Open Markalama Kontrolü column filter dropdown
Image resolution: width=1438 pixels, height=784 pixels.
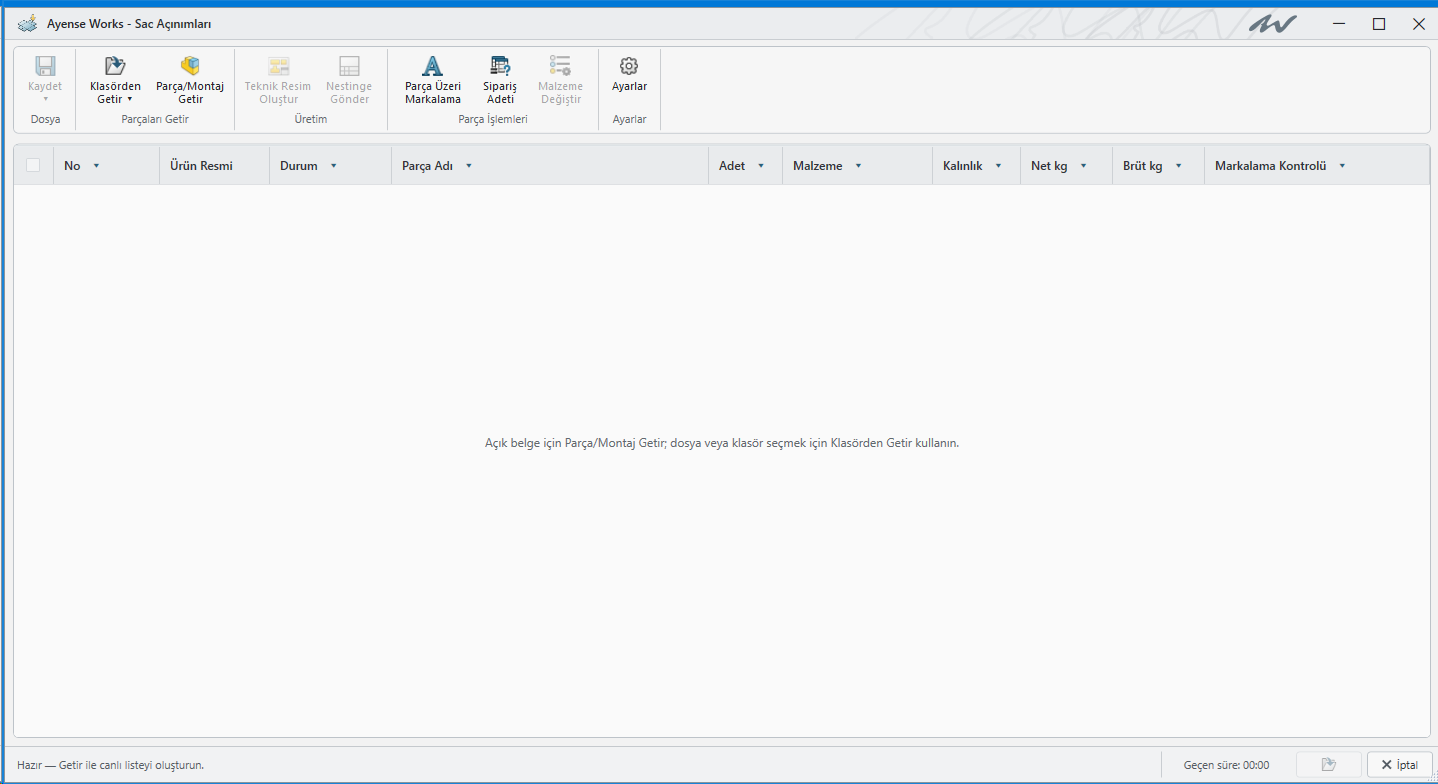tap(1342, 166)
